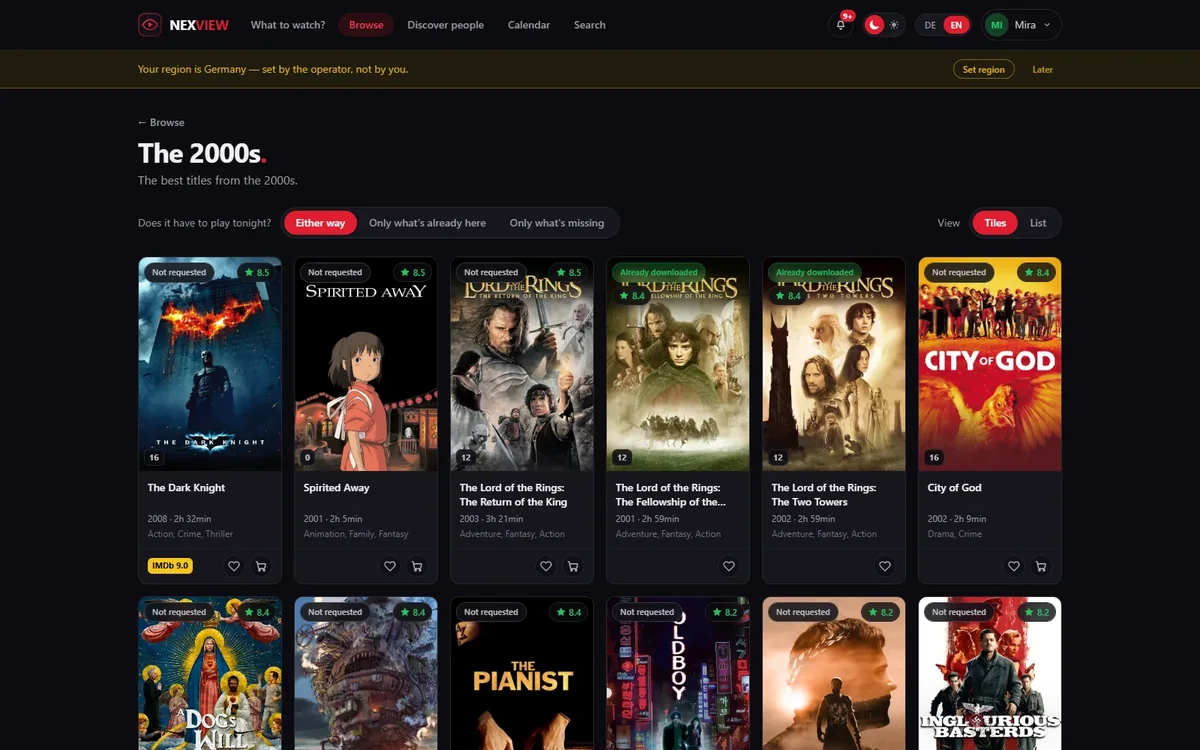Favorite The Dark Knight with heart icon
1200x750 pixels.
coord(234,566)
